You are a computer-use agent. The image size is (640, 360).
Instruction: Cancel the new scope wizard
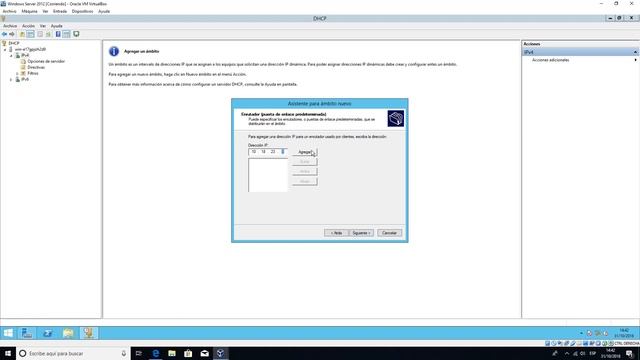(x=389, y=233)
